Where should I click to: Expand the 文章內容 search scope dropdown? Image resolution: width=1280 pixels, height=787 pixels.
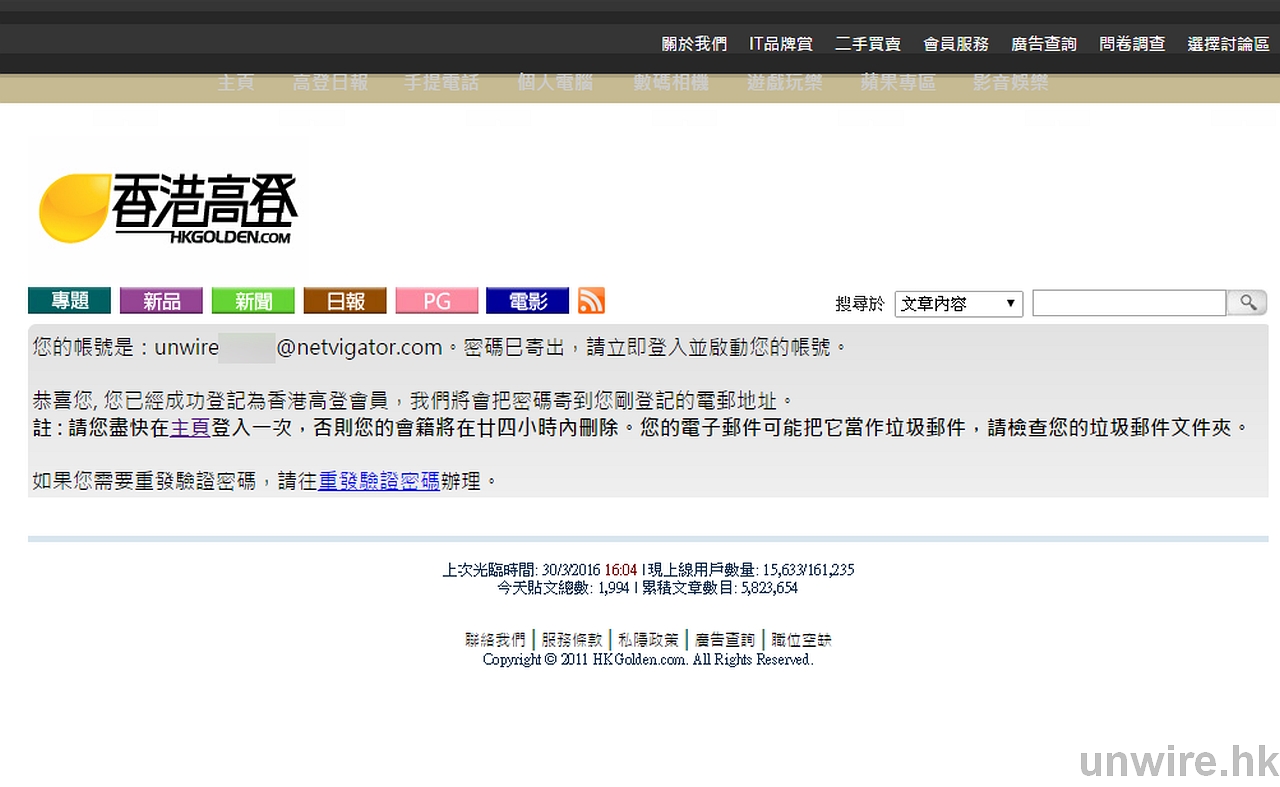(958, 304)
